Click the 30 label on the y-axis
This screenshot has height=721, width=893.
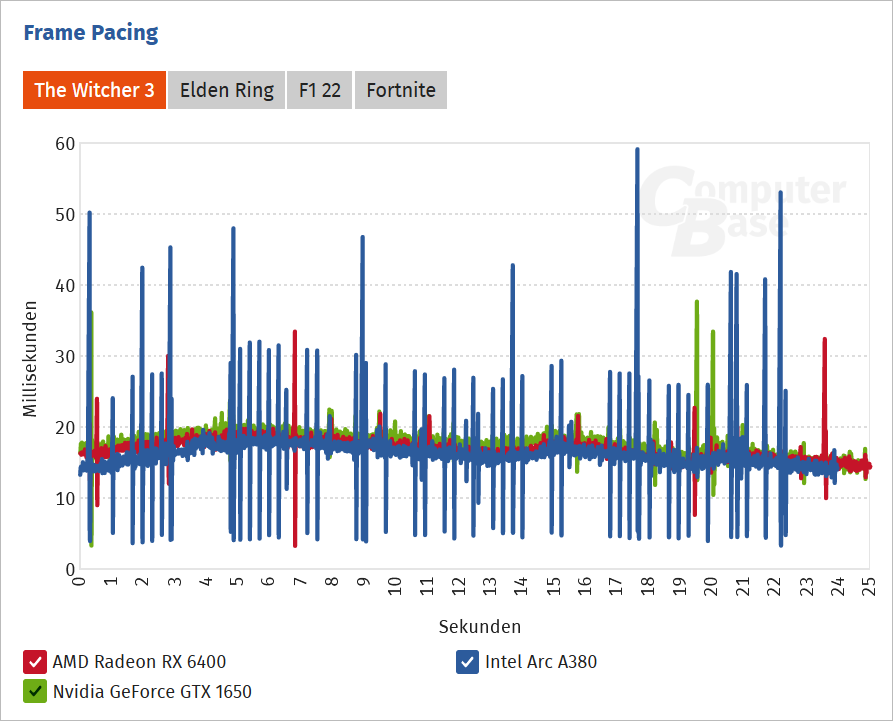coord(65,357)
